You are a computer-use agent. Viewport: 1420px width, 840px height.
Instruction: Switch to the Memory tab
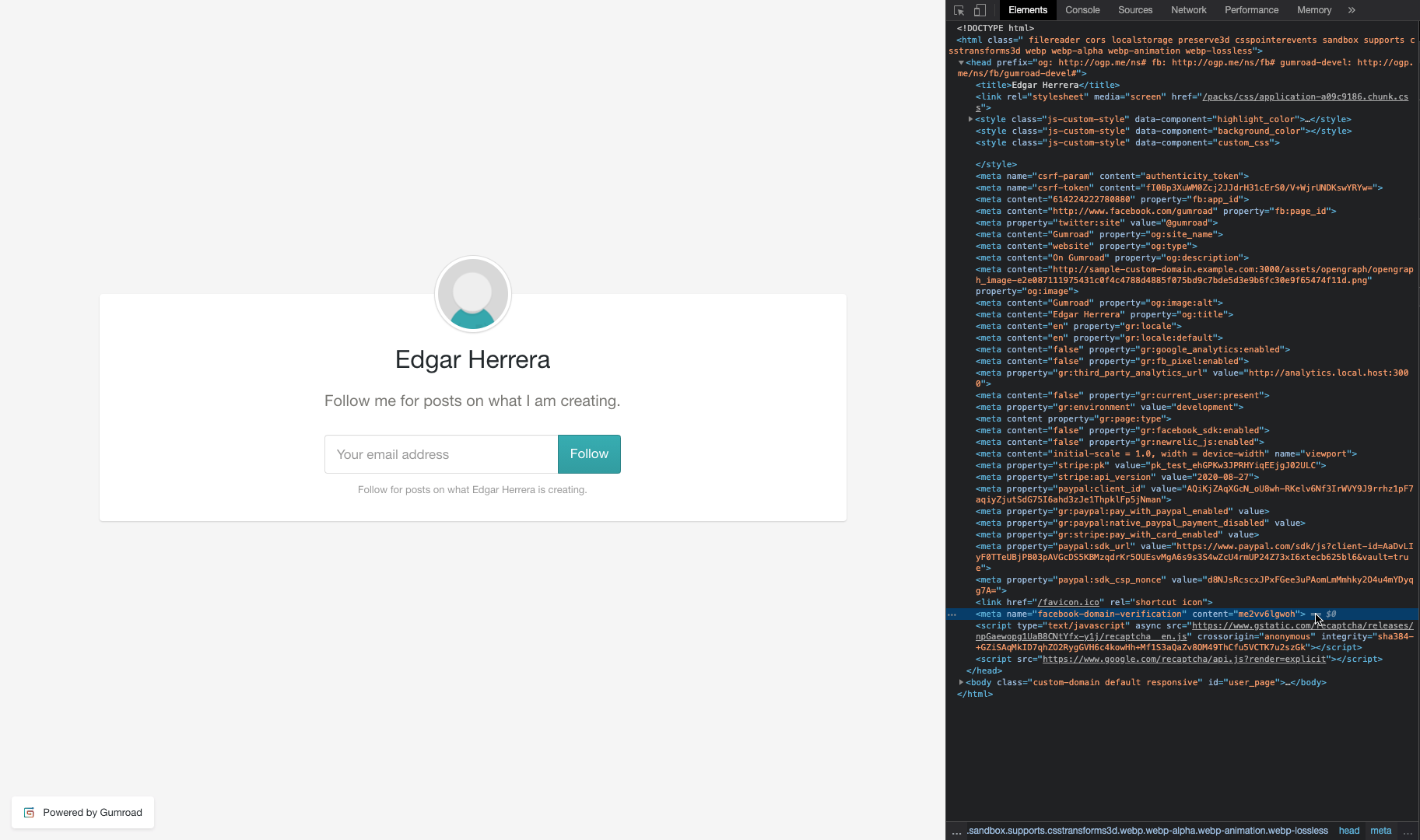[1314, 10]
